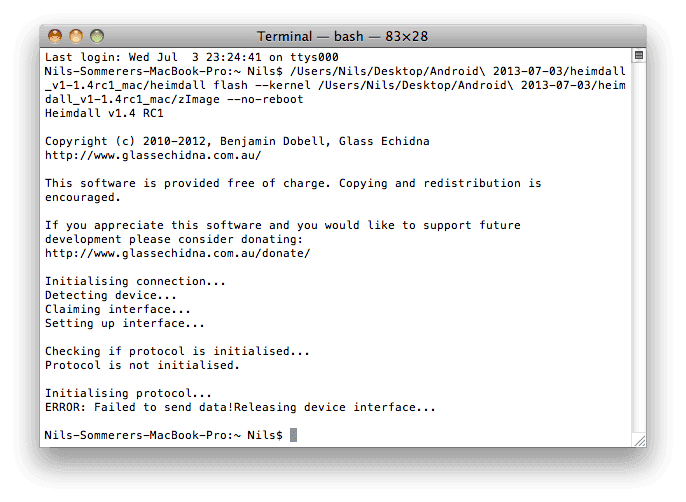Minimize the Terminal using the yellow button
Screen dimensions: 686x502
tap(76, 36)
